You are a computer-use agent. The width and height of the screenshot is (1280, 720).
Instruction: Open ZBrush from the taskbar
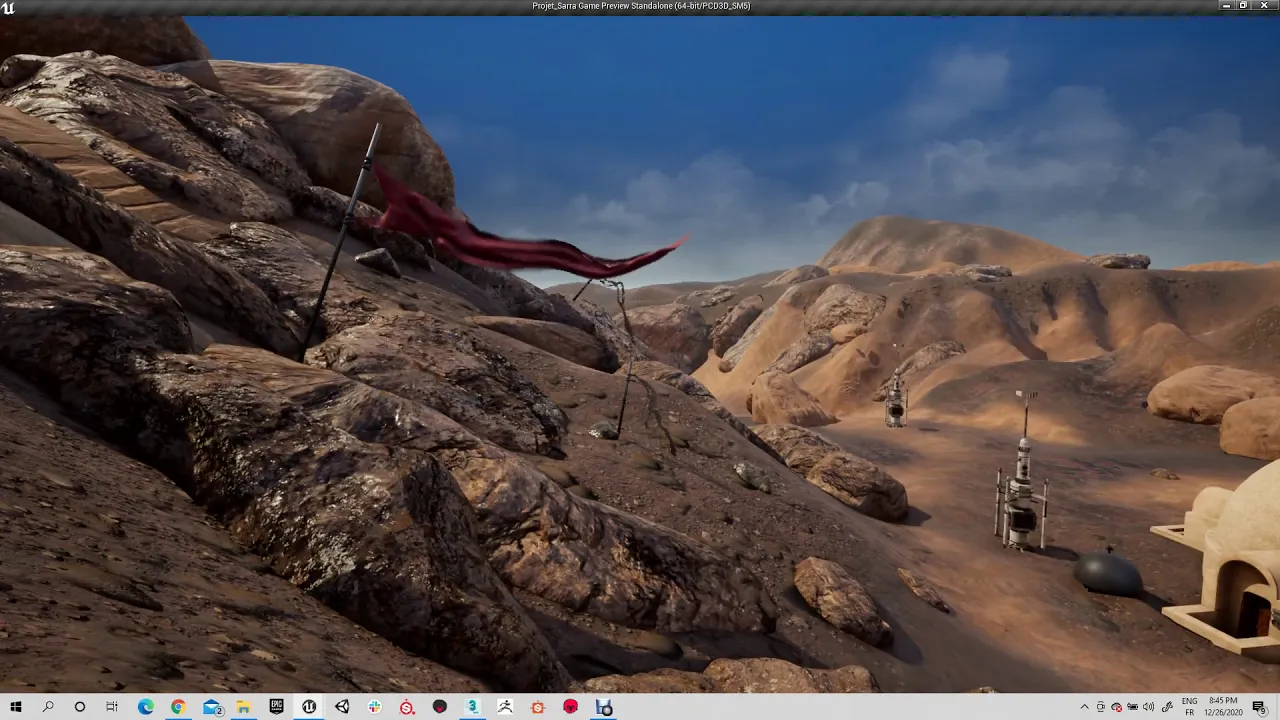pos(505,707)
